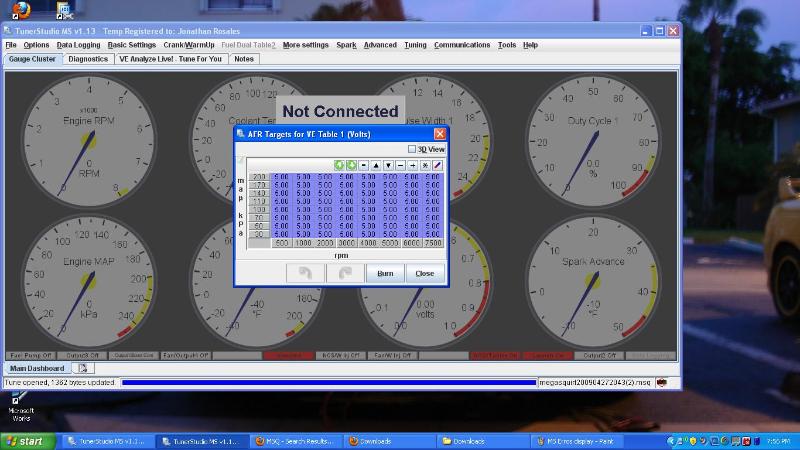Open the Basic Settings menu
This screenshot has height=450, width=800.
pyautogui.click(x=131, y=45)
